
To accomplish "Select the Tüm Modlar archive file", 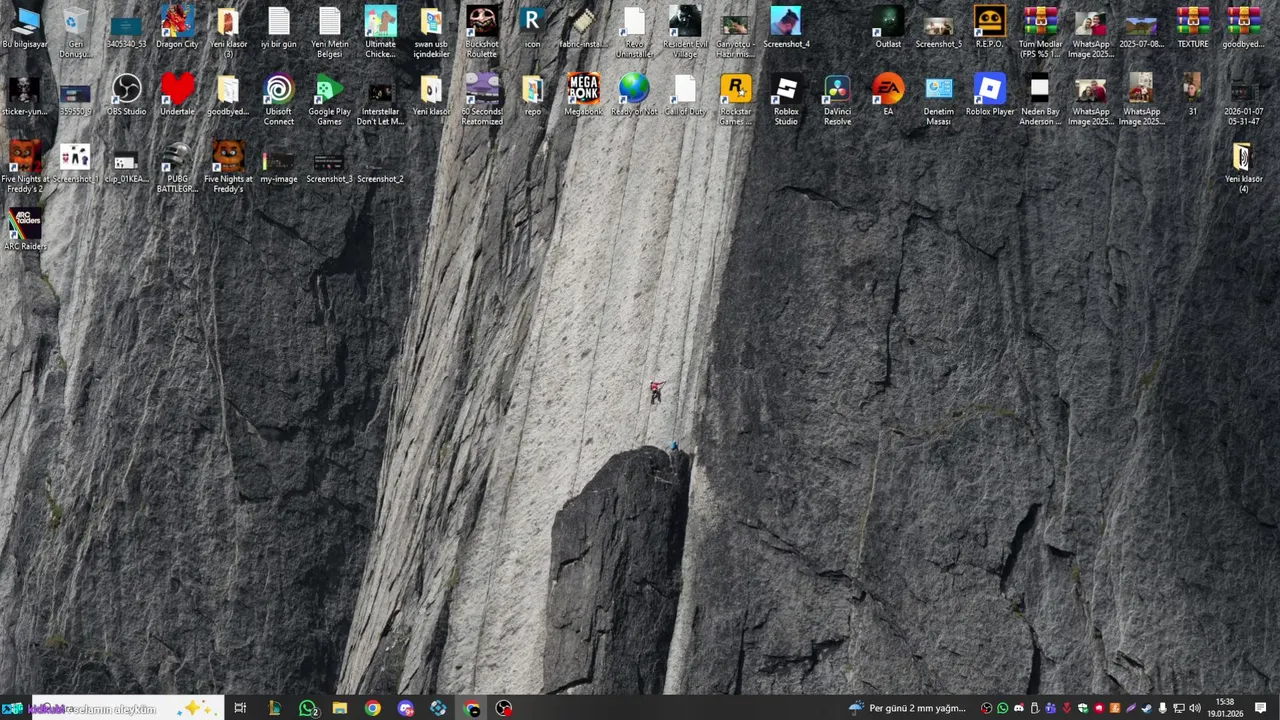I will click(1040, 32).
